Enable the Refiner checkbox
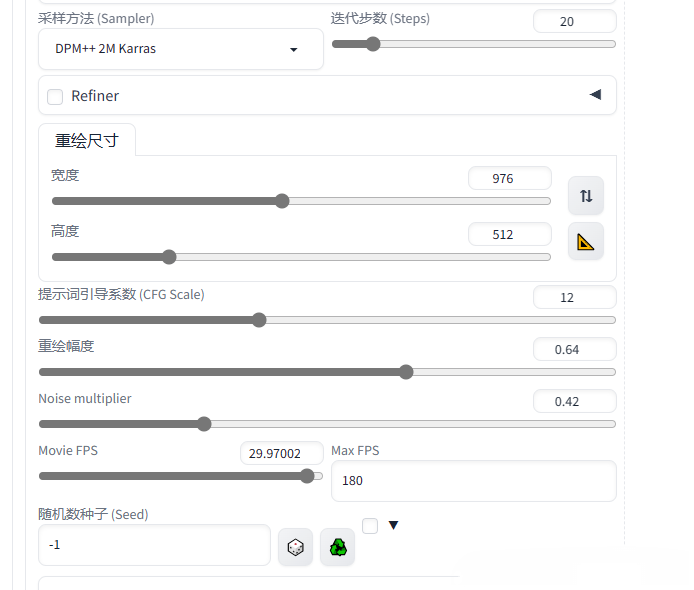This screenshot has width=694, height=590. 55,96
